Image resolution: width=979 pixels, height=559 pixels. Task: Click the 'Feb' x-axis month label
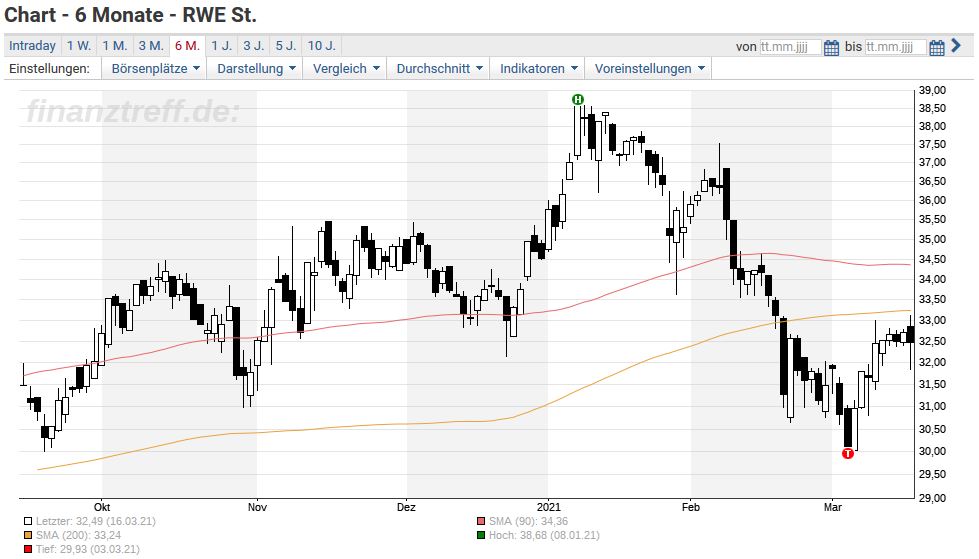pyautogui.click(x=691, y=507)
